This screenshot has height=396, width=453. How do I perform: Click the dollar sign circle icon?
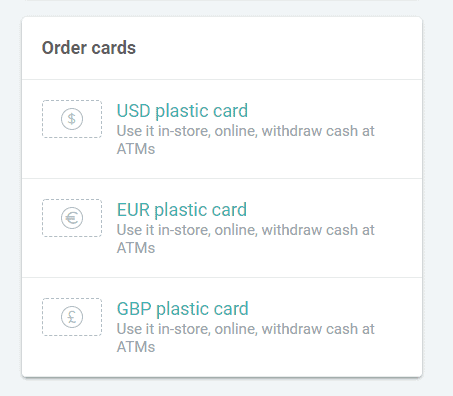click(x=72, y=119)
